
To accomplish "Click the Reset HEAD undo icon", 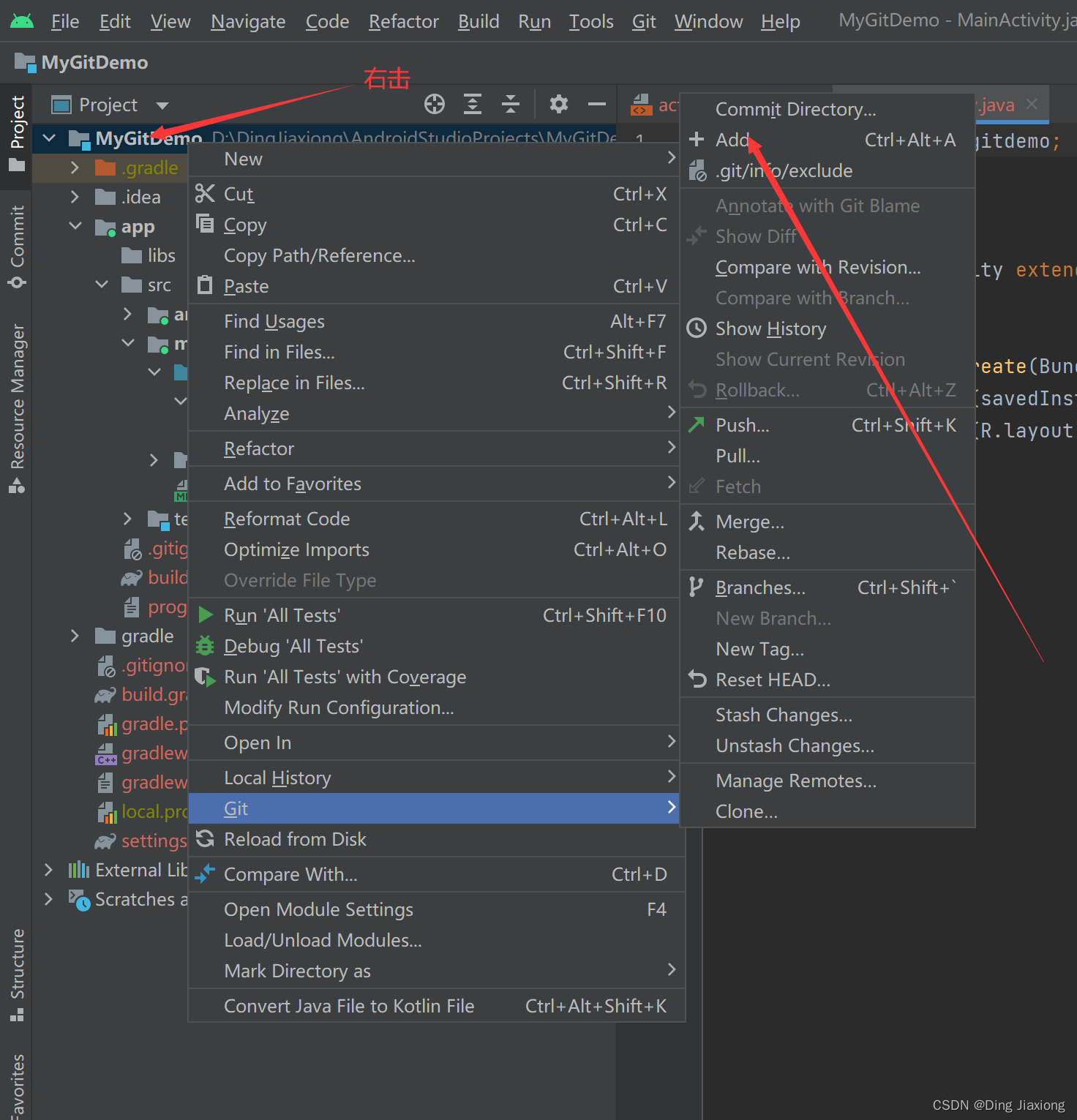I will (x=697, y=679).
